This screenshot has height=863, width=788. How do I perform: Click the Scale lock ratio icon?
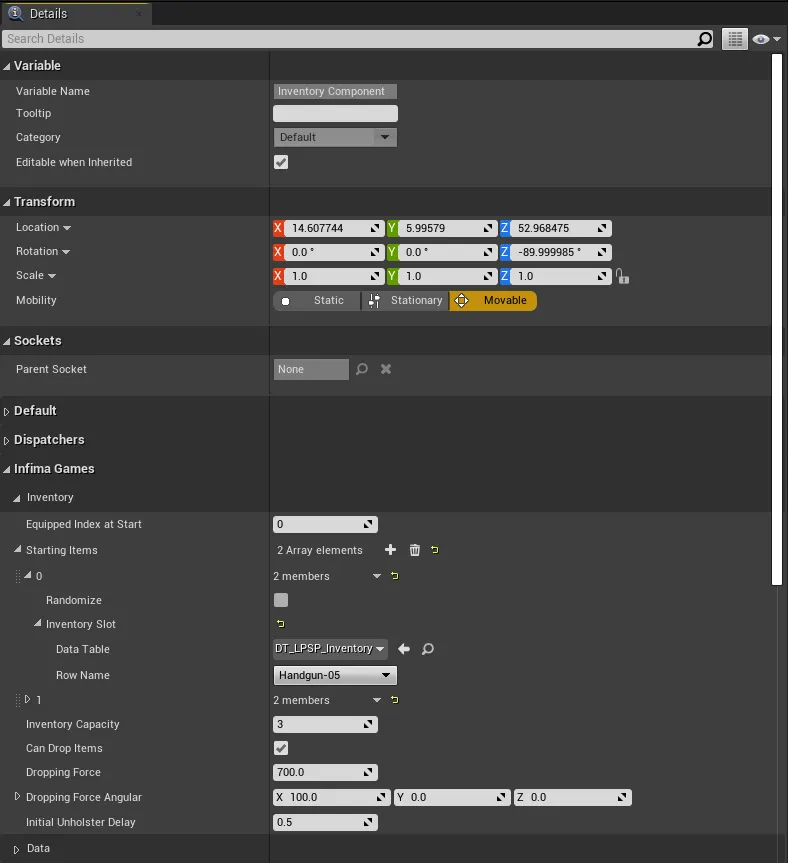[622, 277]
